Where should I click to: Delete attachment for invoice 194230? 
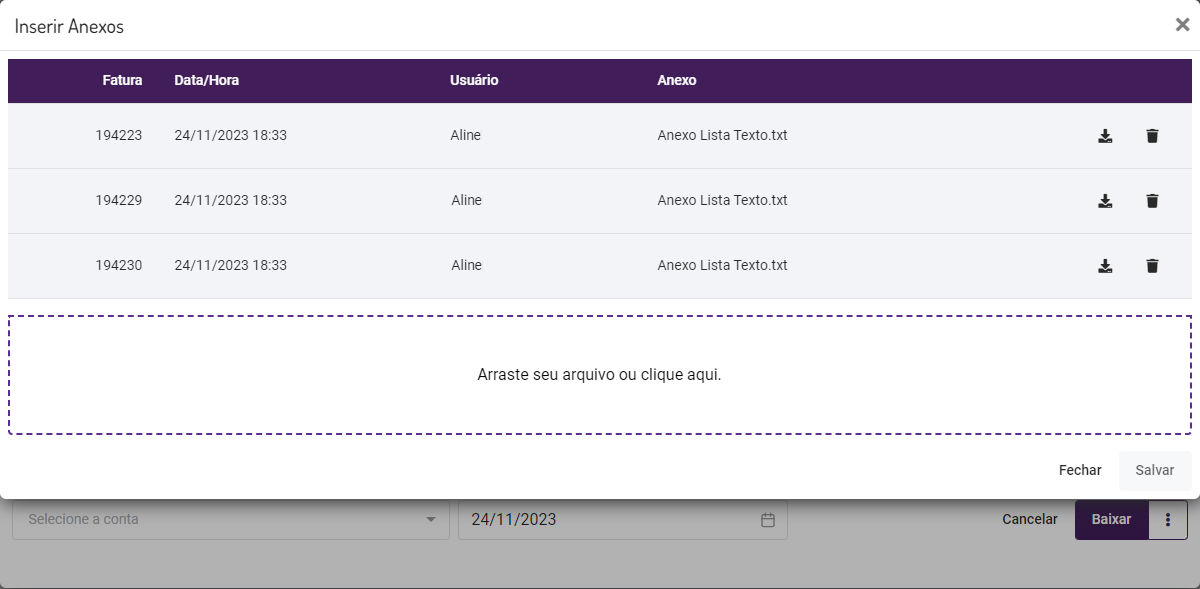point(1152,266)
